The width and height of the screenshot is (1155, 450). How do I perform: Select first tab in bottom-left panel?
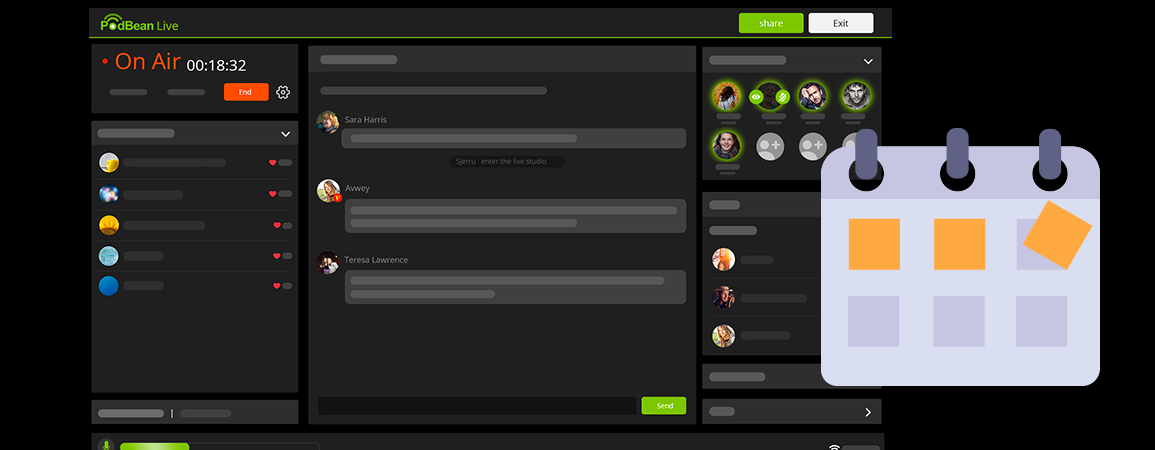point(131,413)
